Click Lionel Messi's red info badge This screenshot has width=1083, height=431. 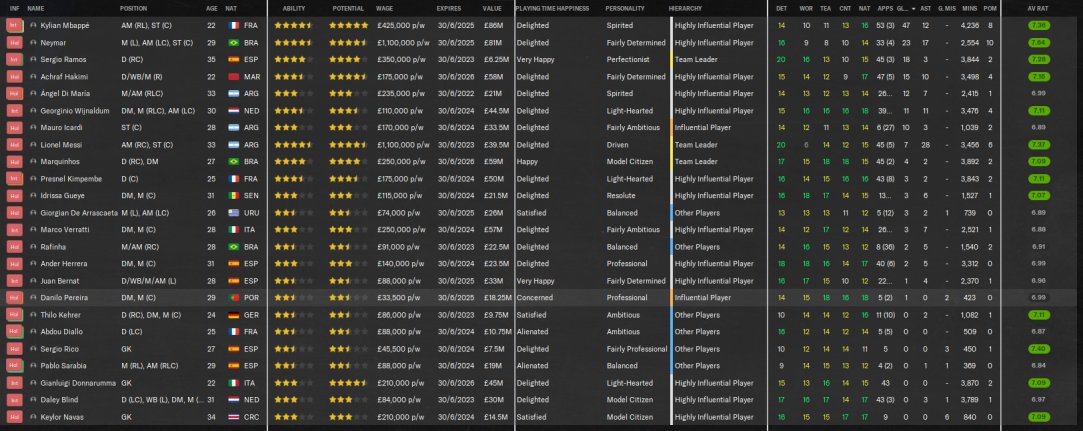(x=15, y=144)
